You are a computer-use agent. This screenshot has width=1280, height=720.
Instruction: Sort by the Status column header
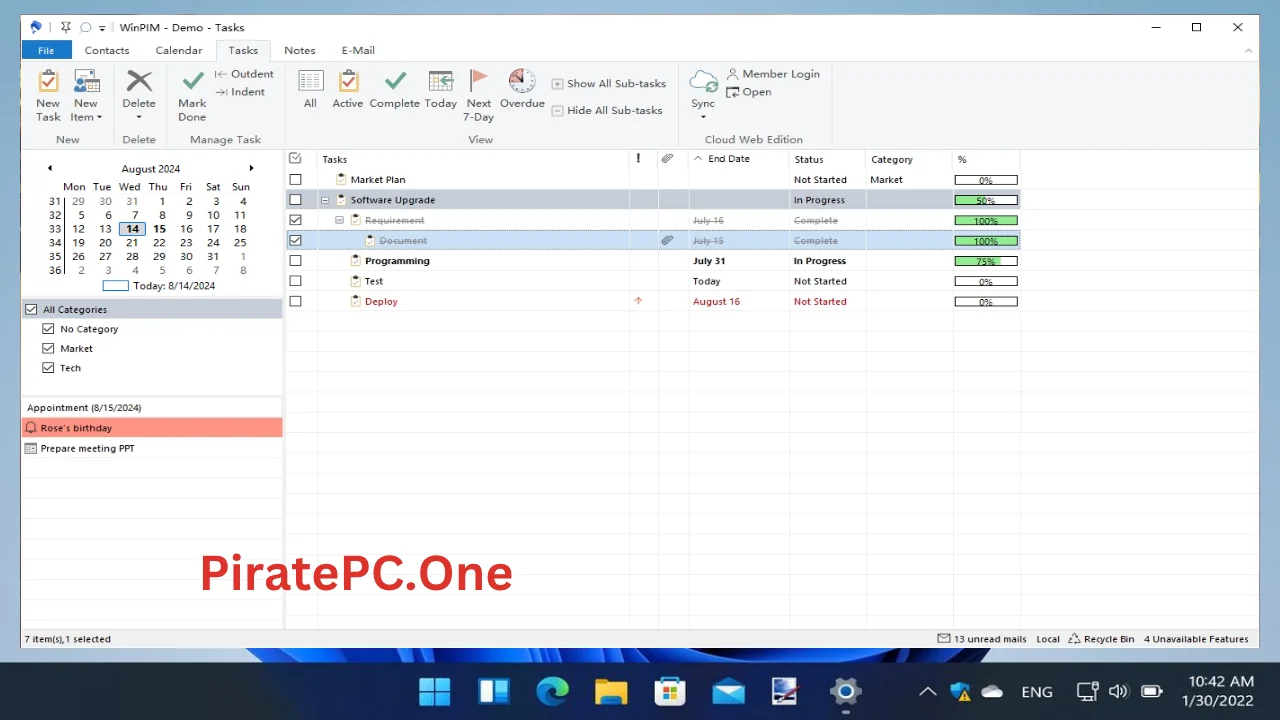pos(826,159)
